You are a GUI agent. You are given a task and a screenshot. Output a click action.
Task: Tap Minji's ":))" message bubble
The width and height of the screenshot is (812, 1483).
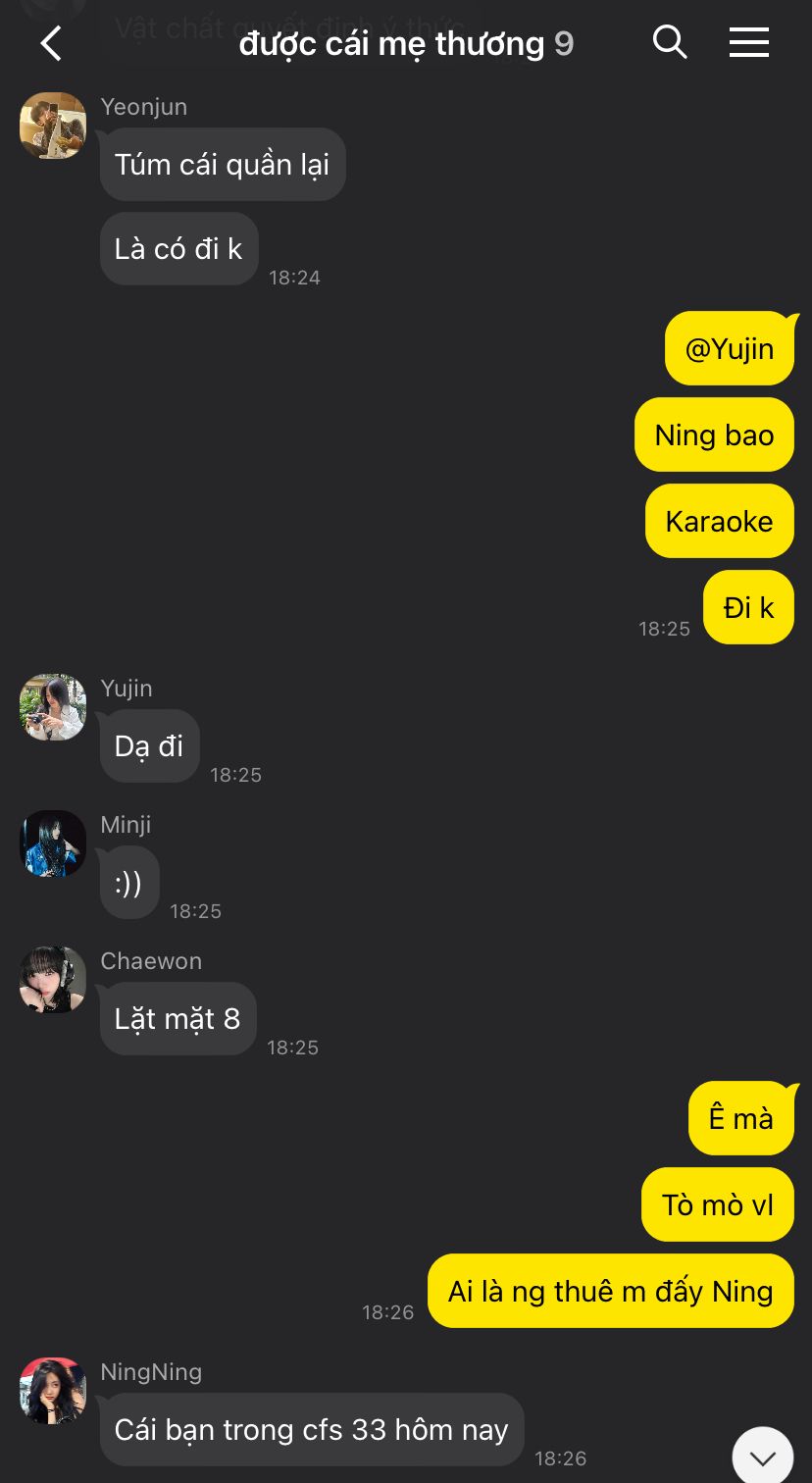[x=129, y=883]
